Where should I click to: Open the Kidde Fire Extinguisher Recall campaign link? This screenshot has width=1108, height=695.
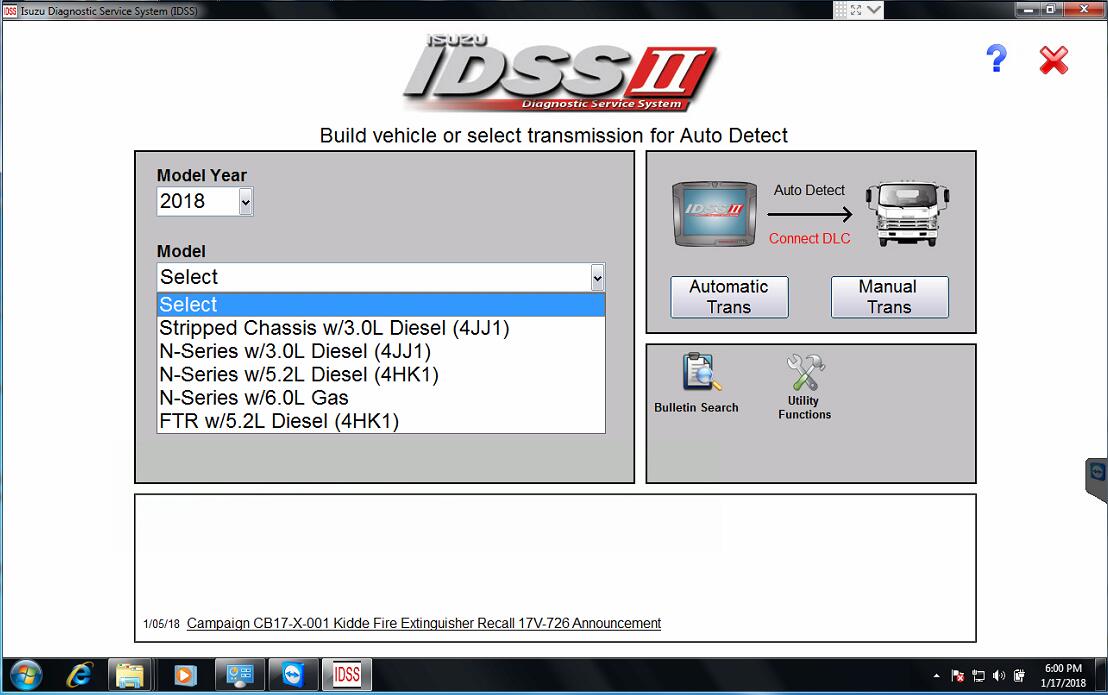424,623
